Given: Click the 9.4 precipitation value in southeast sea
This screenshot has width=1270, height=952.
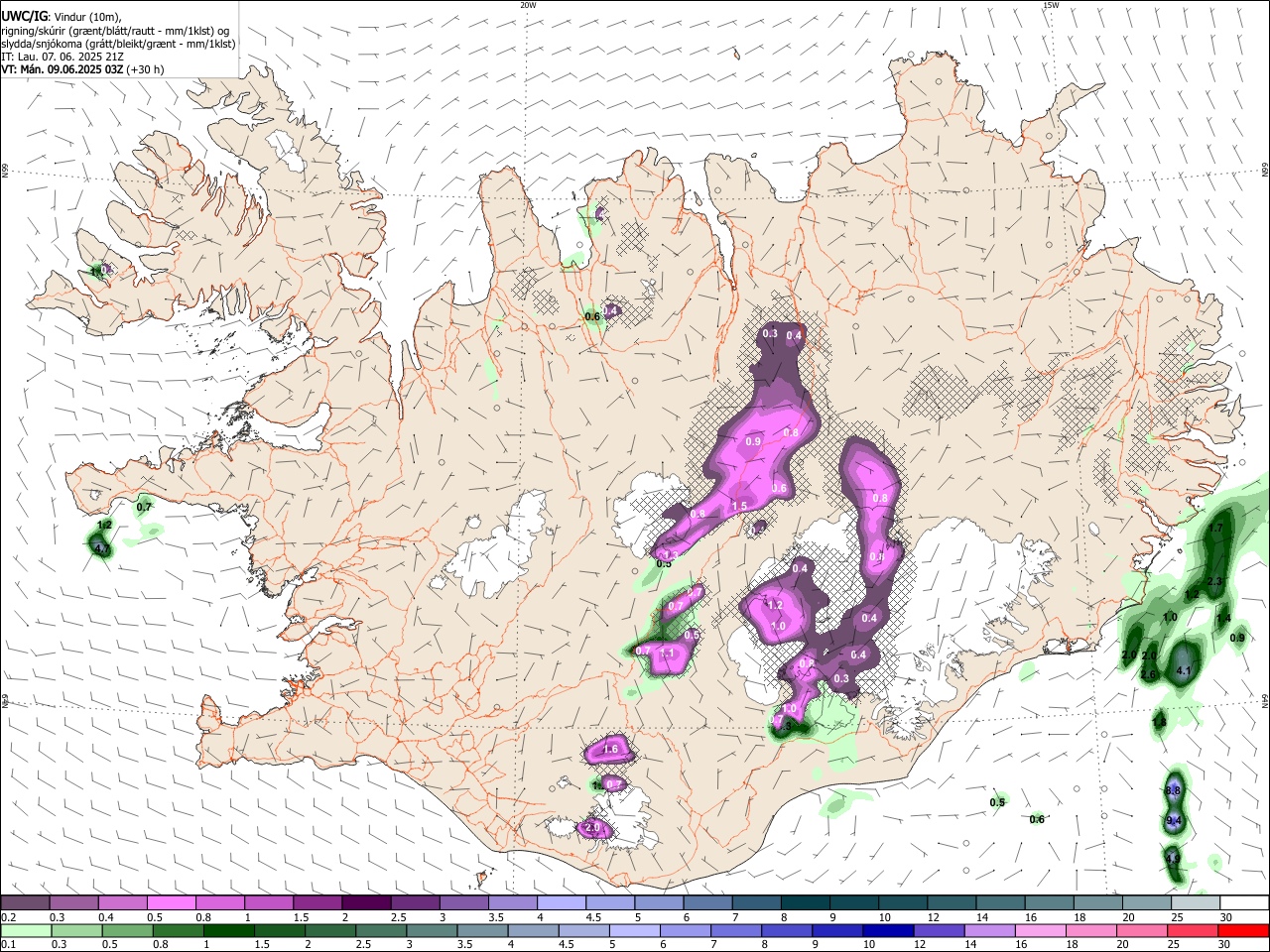Looking at the screenshot, I should tap(1174, 821).
